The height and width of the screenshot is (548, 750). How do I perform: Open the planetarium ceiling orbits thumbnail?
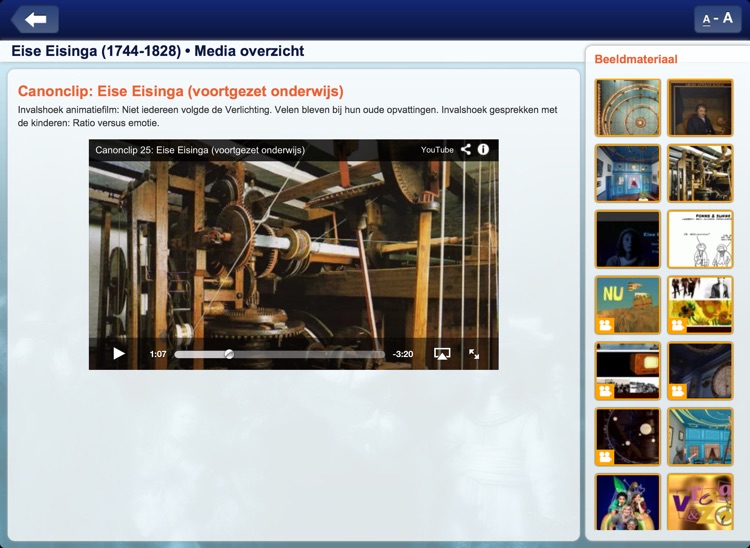tap(628, 108)
